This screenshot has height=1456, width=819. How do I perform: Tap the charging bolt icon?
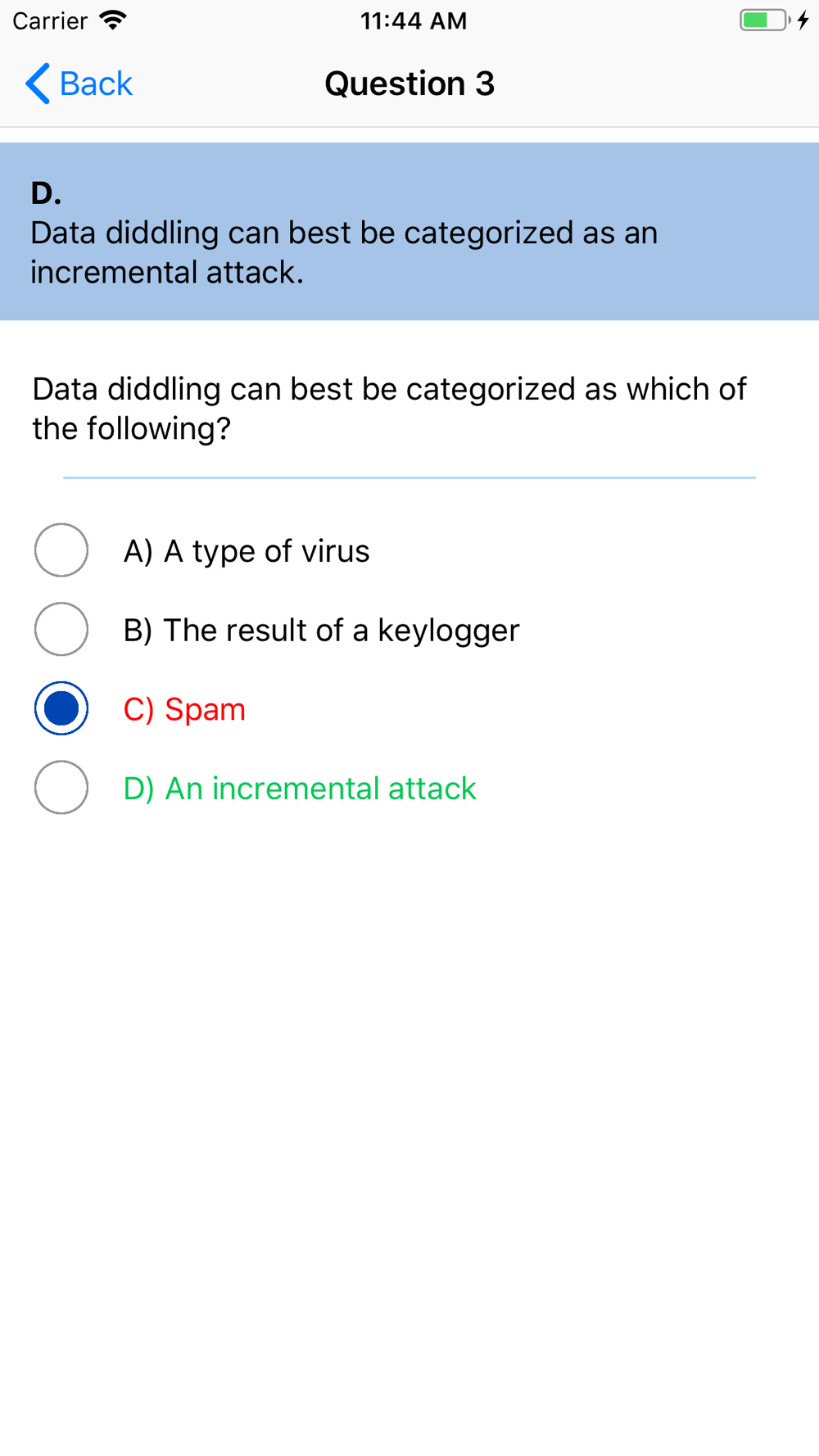tap(803, 20)
